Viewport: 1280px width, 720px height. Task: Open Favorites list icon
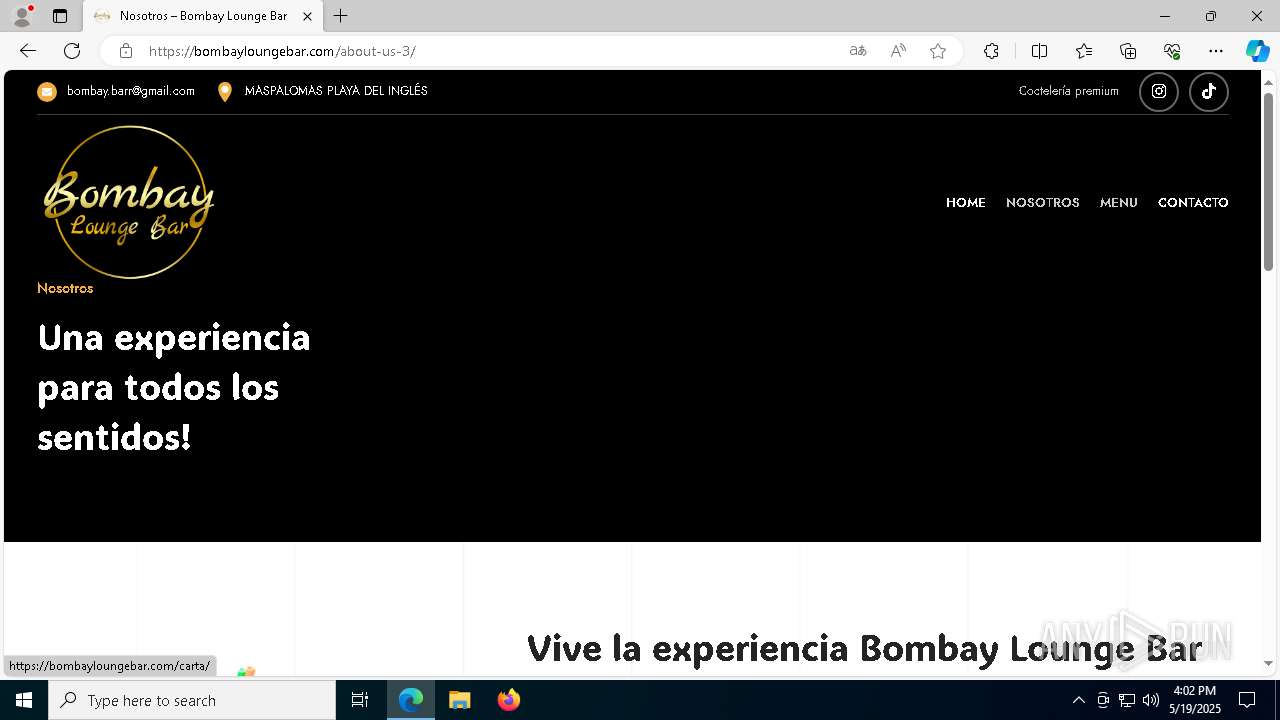point(1084,51)
